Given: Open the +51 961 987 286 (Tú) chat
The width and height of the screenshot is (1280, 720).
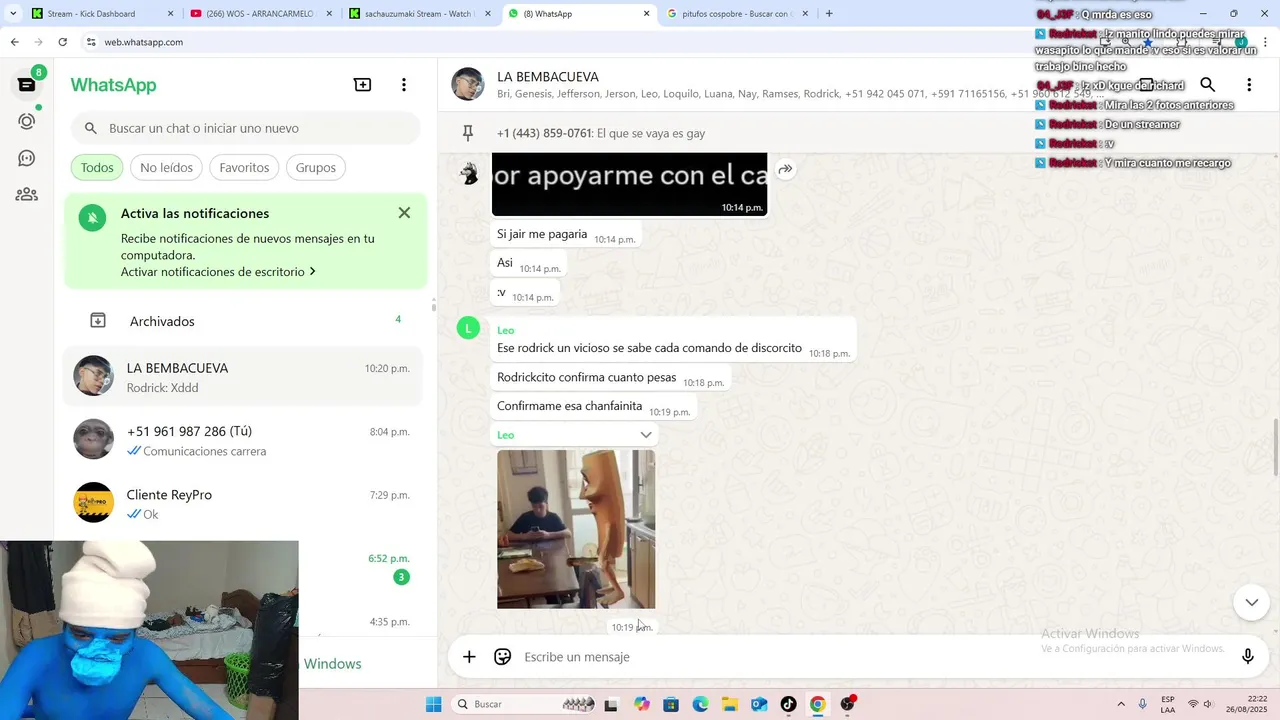Looking at the screenshot, I should pos(243,440).
